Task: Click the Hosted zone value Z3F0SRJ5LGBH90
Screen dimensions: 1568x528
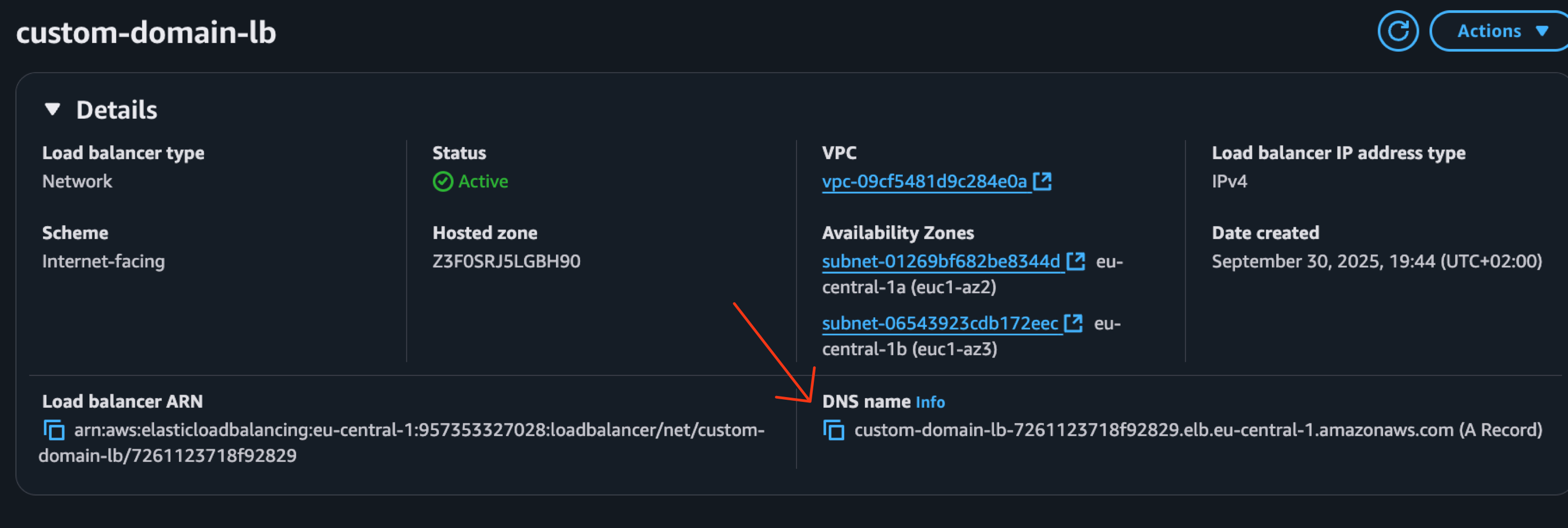Action: (506, 261)
